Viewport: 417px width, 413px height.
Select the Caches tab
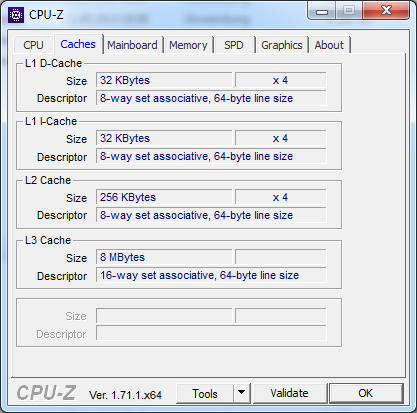78,44
